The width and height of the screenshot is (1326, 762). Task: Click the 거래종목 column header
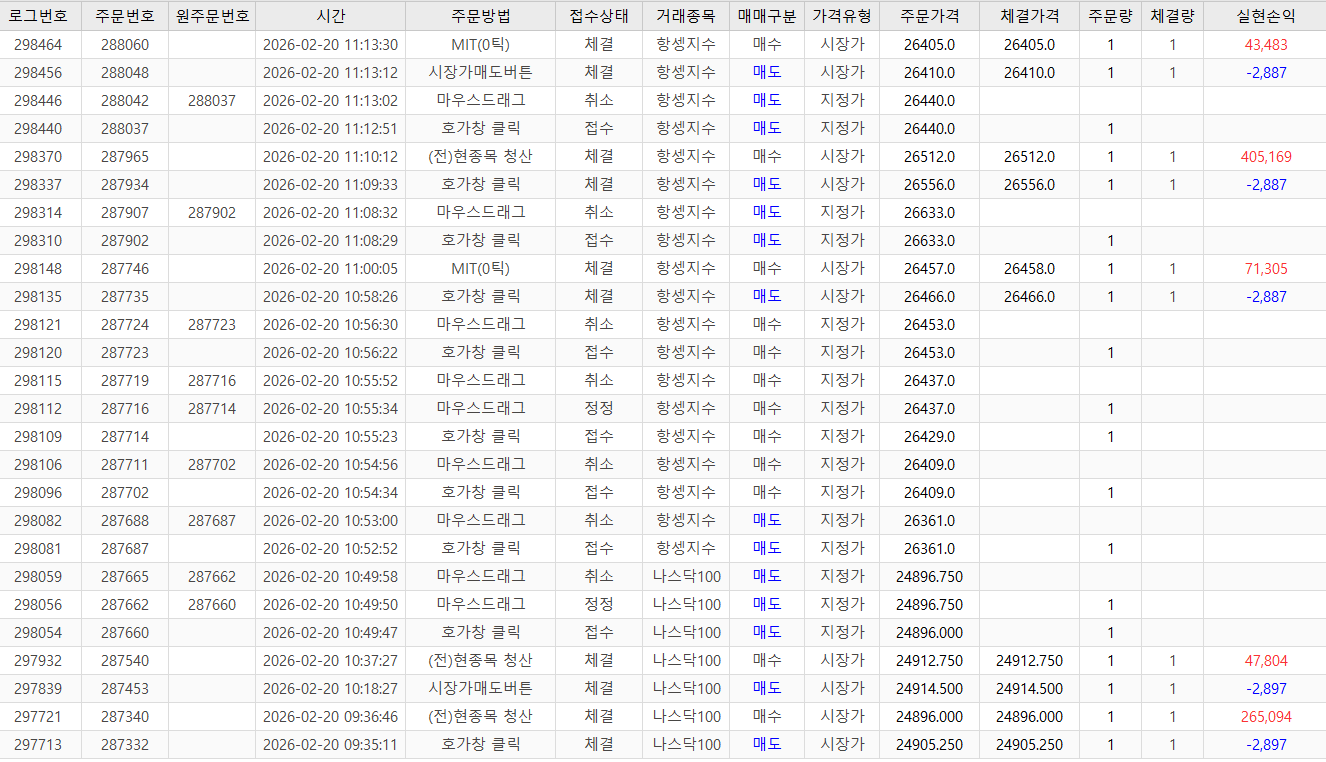point(686,16)
